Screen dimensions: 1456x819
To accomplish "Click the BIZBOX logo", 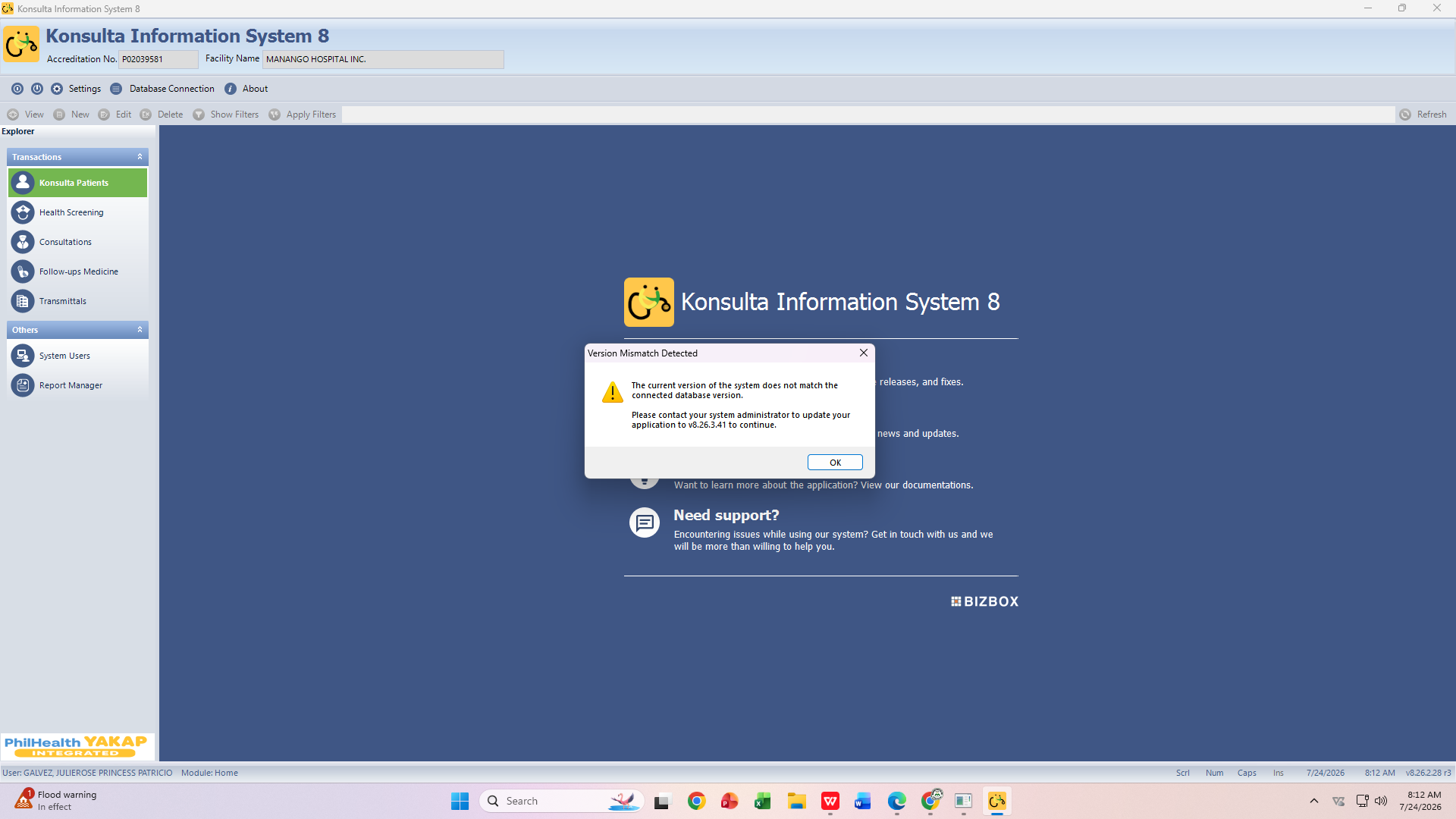I will click(x=985, y=601).
